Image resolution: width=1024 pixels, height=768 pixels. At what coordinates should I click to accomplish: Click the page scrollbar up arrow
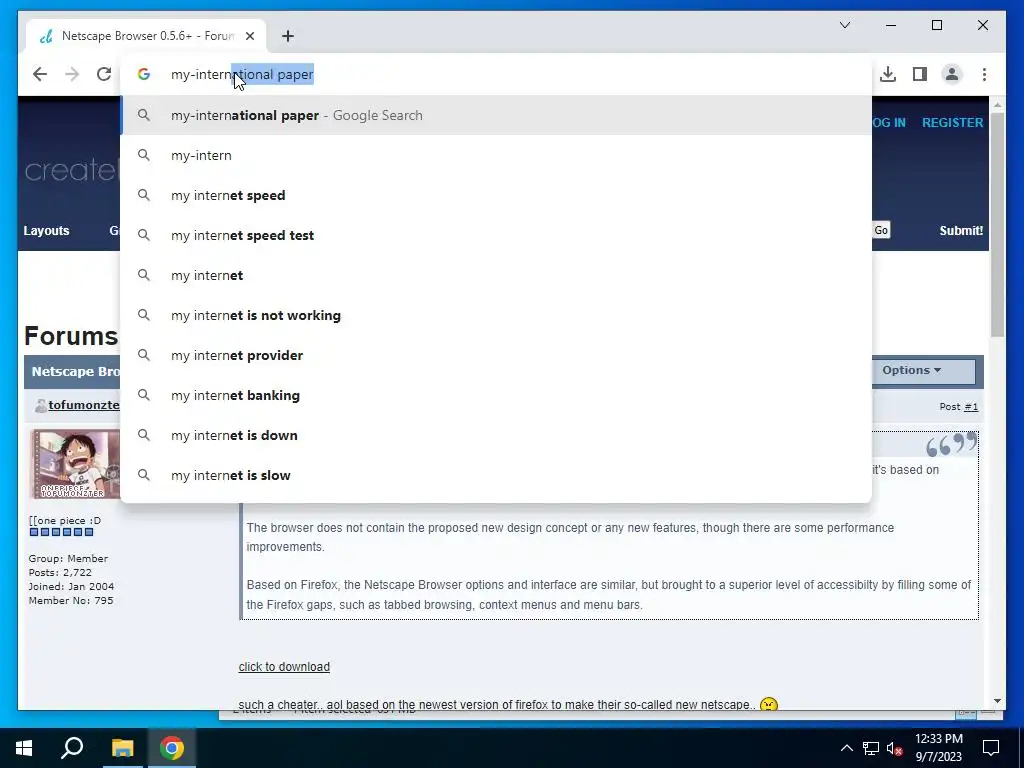click(997, 104)
